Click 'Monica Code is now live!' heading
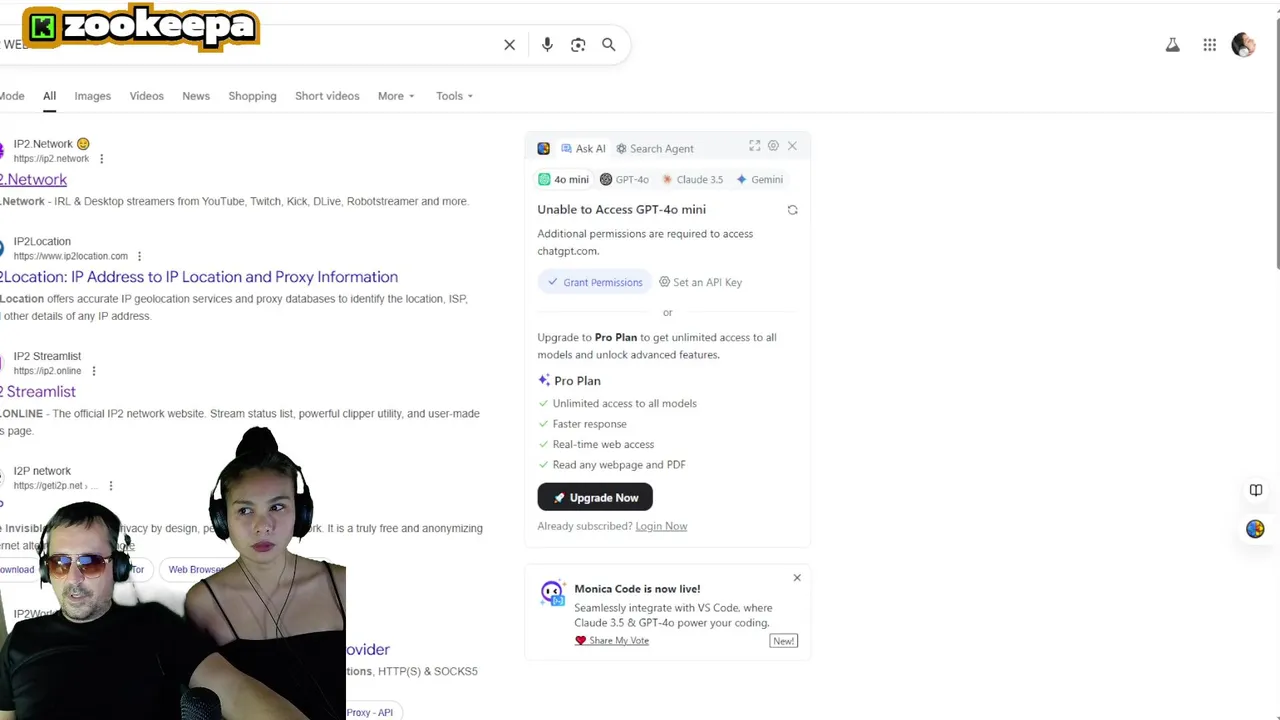The width and height of the screenshot is (1280, 720). [x=637, y=589]
